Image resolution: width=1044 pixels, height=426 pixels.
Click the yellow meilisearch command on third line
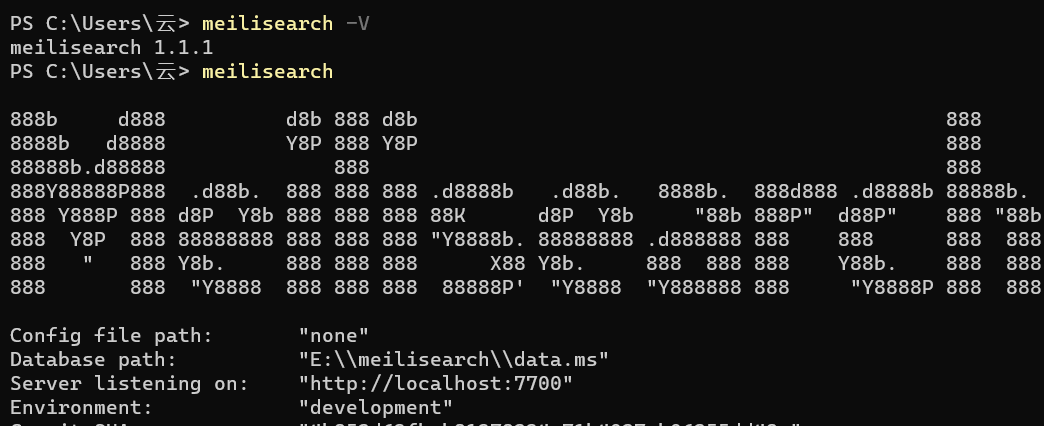coord(268,72)
